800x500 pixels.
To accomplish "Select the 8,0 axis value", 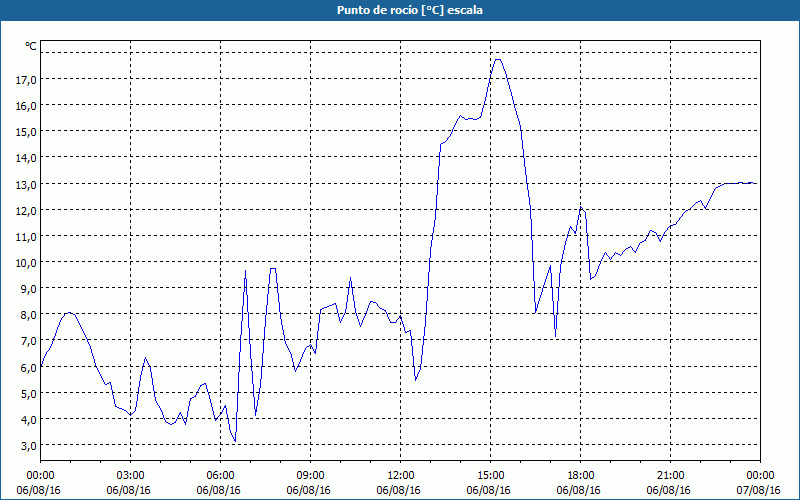I will click(28, 315).
